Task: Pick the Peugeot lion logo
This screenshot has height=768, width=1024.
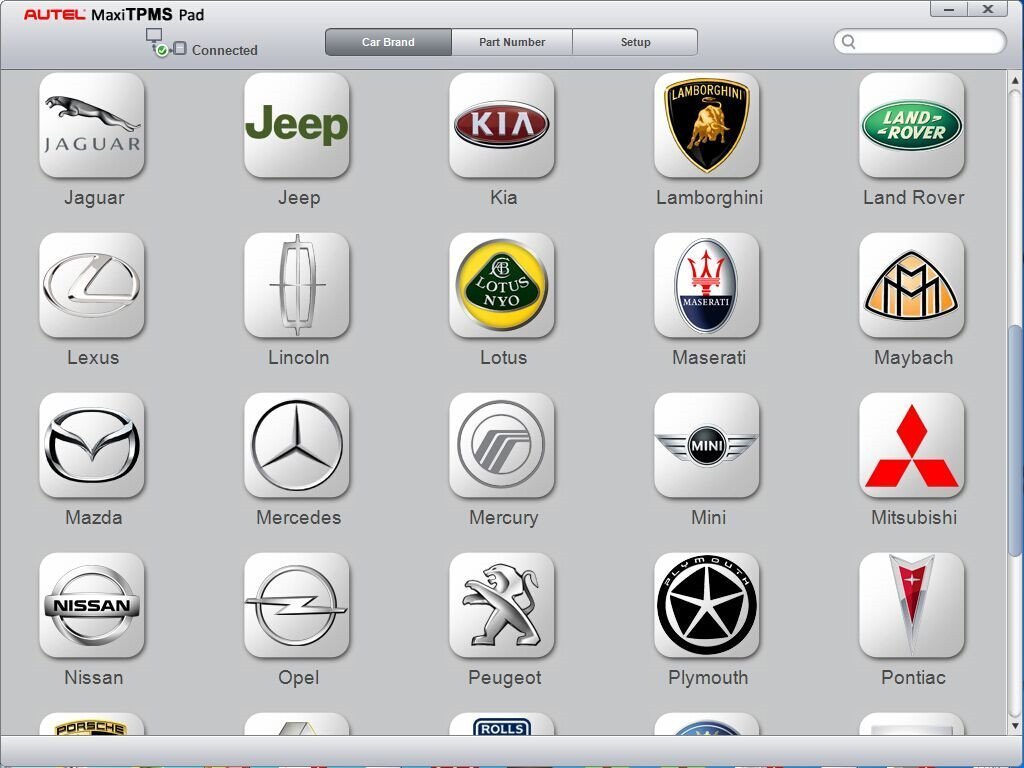Action: (502, 605)
